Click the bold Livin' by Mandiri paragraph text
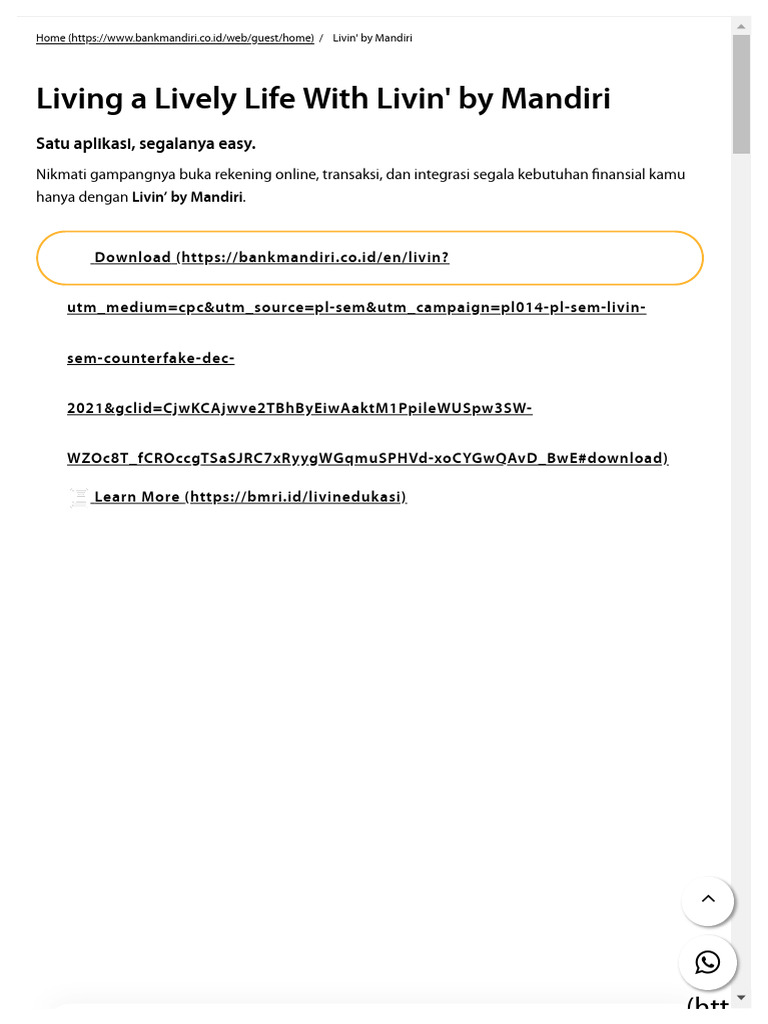 (187, 197)
